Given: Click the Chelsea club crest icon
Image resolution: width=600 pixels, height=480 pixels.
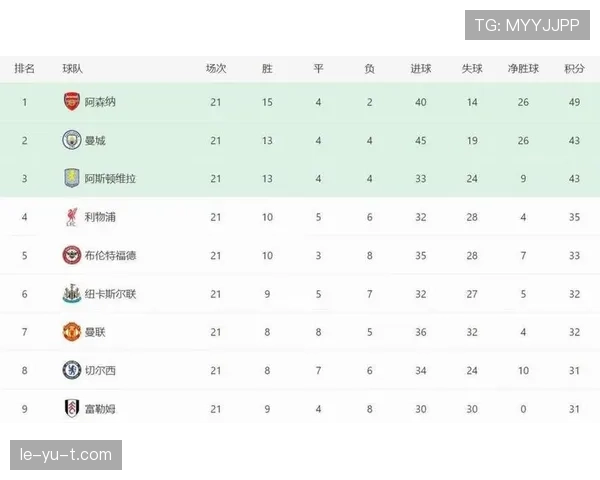Looking at the screenshot, I should pos(71,370).
